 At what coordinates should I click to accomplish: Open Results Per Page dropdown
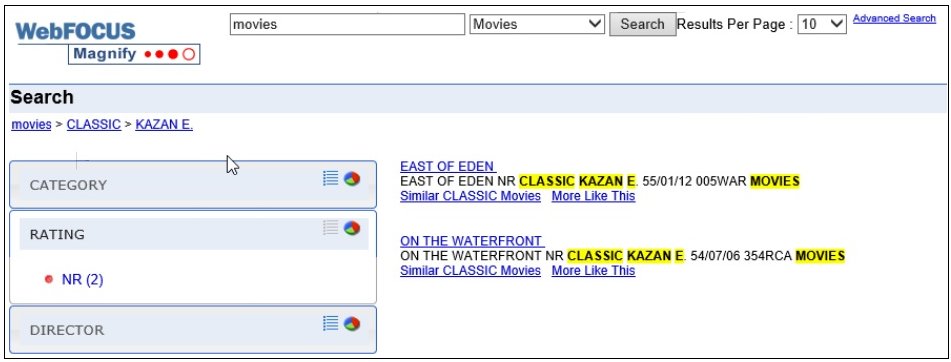[x=822, y=24]
